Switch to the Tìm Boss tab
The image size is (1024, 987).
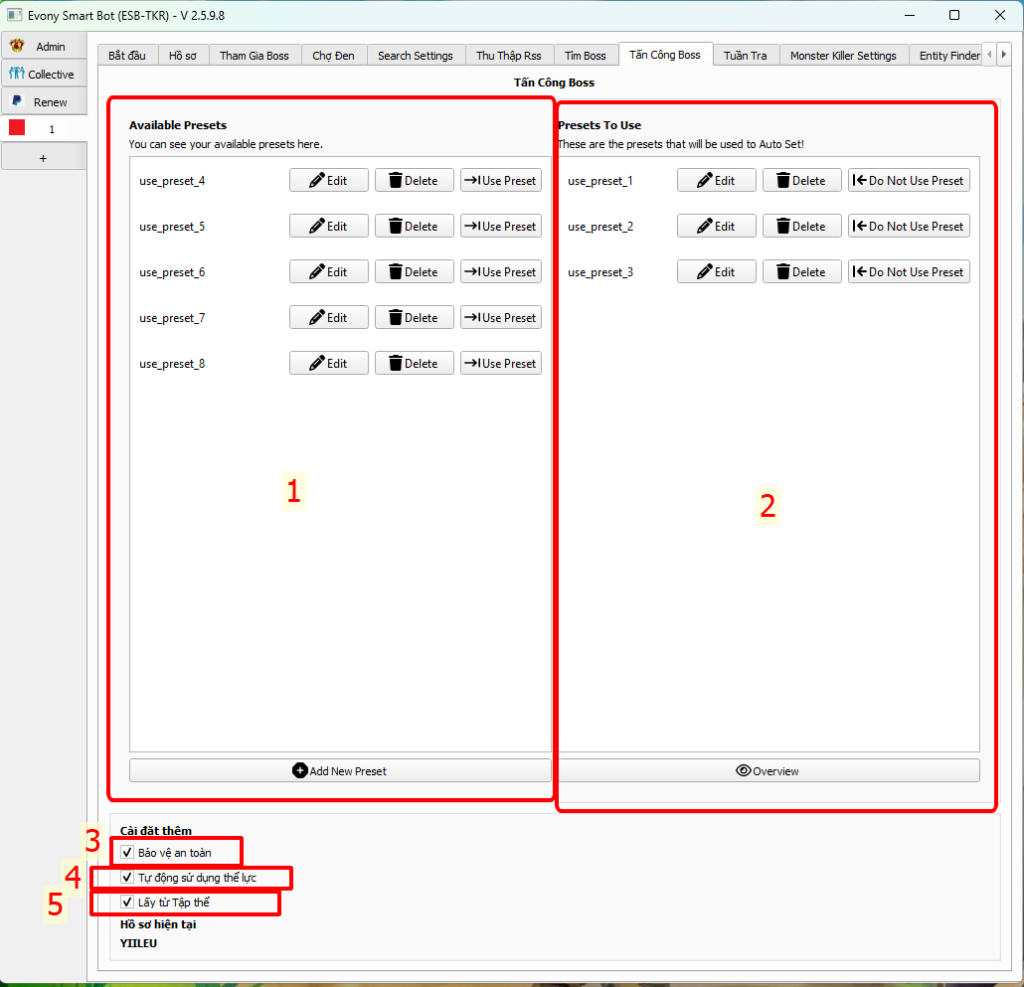585,55
